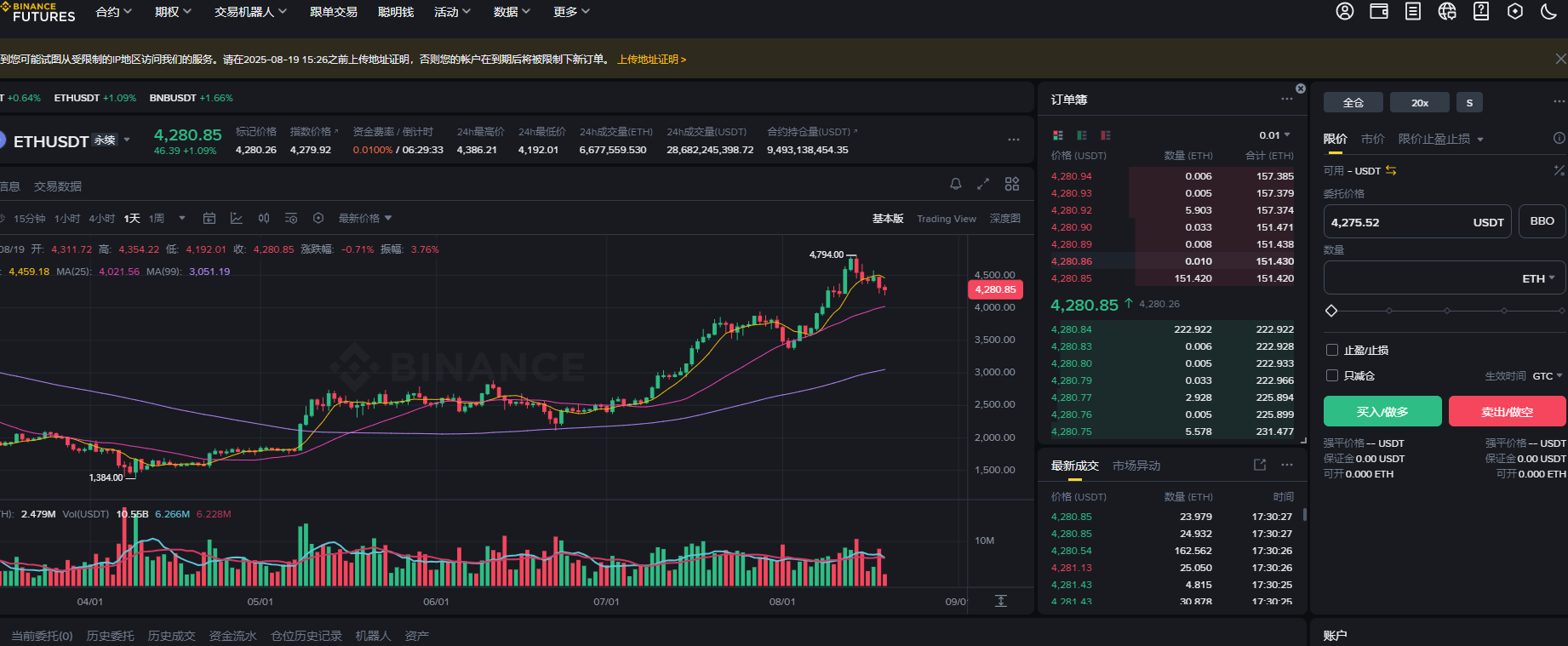Viewport: 1568px width, 646px height.
Task: Switch to the 市场异动 tab
Action: click(x=1136, y=466)
